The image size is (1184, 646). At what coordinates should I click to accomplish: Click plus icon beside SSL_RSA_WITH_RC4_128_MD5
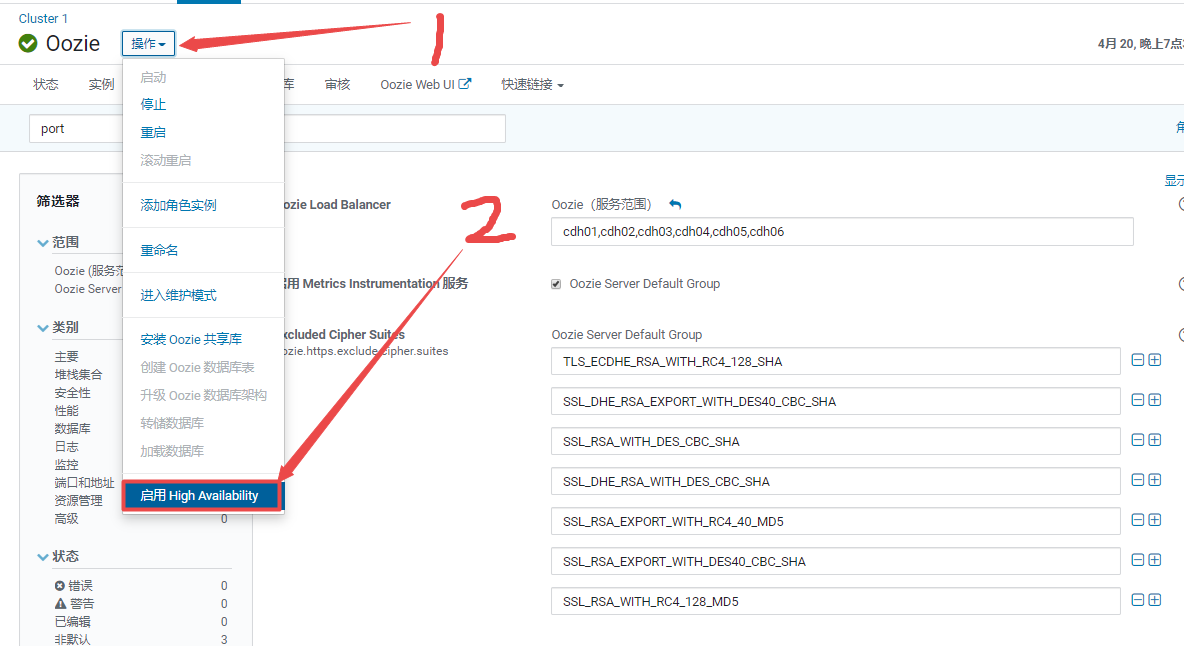click(x=1155, y=600)
